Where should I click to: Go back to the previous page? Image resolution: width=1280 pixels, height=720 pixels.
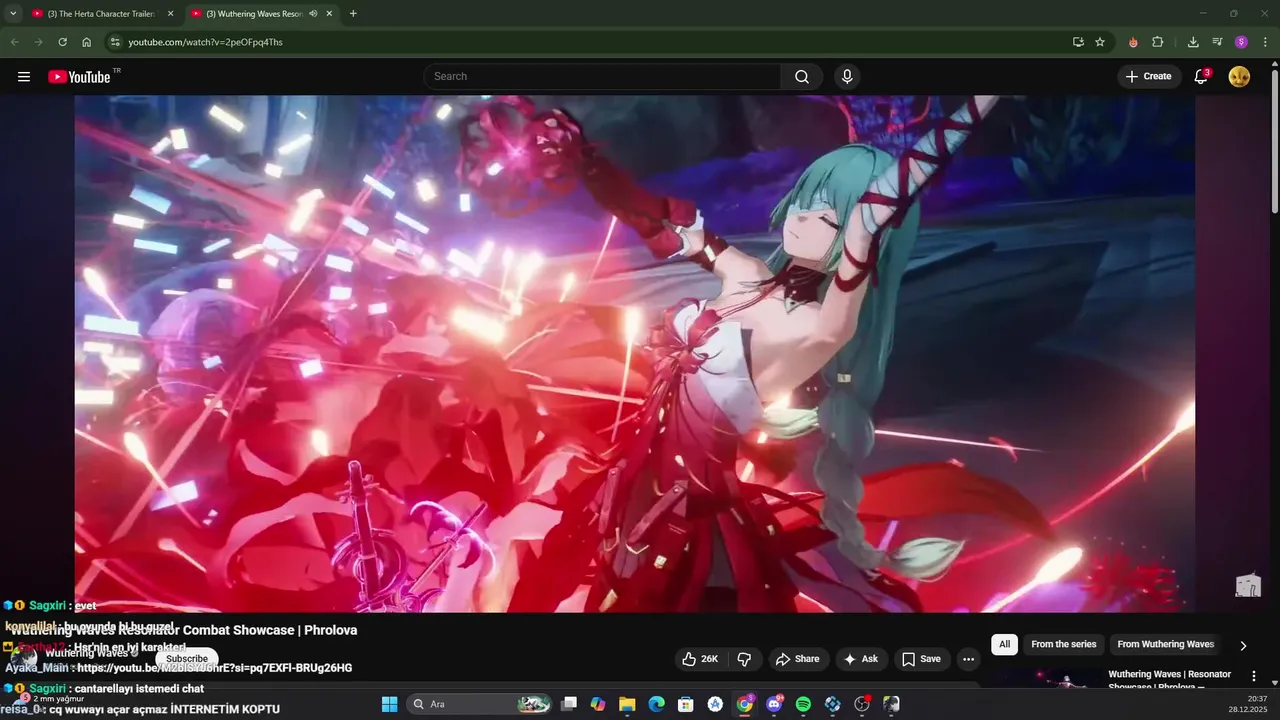point(14,42)
